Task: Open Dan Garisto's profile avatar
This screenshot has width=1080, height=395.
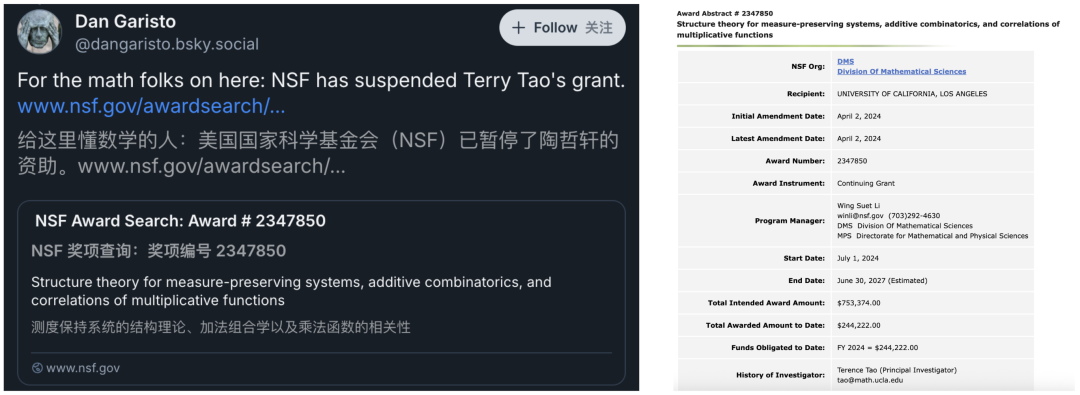Action: point(39,32)
